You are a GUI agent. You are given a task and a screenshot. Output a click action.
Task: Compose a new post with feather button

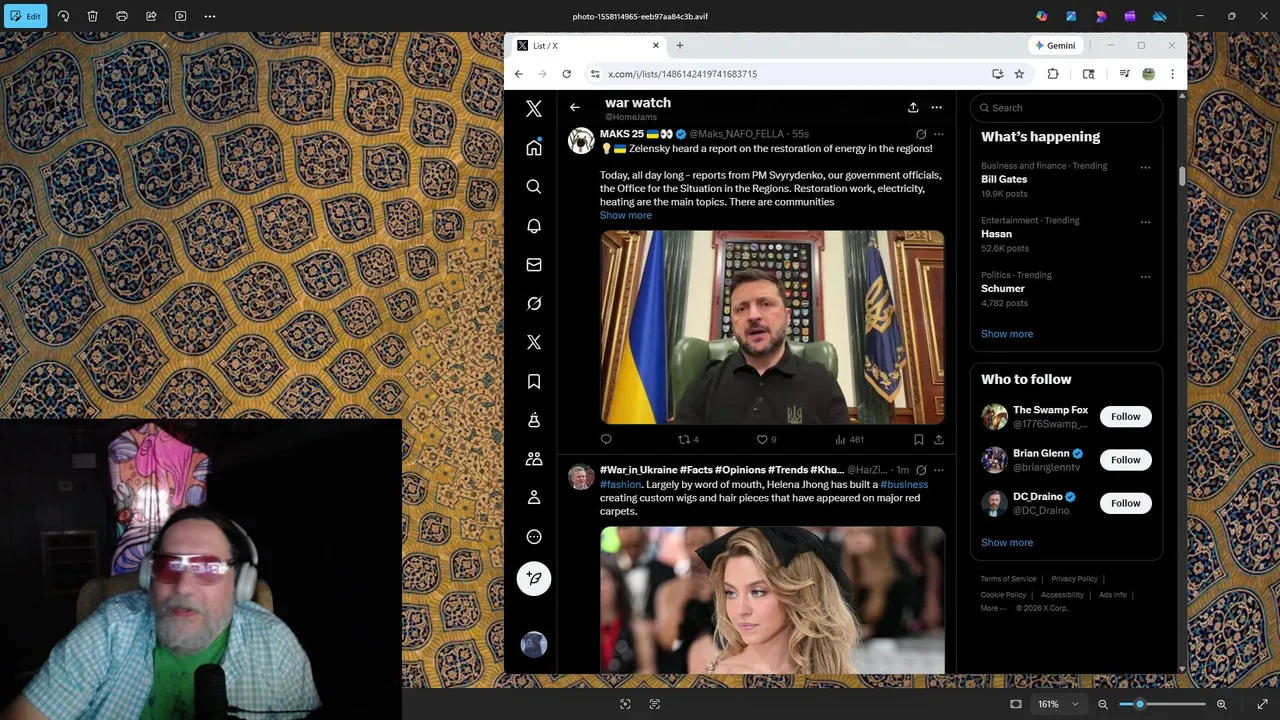534,578
